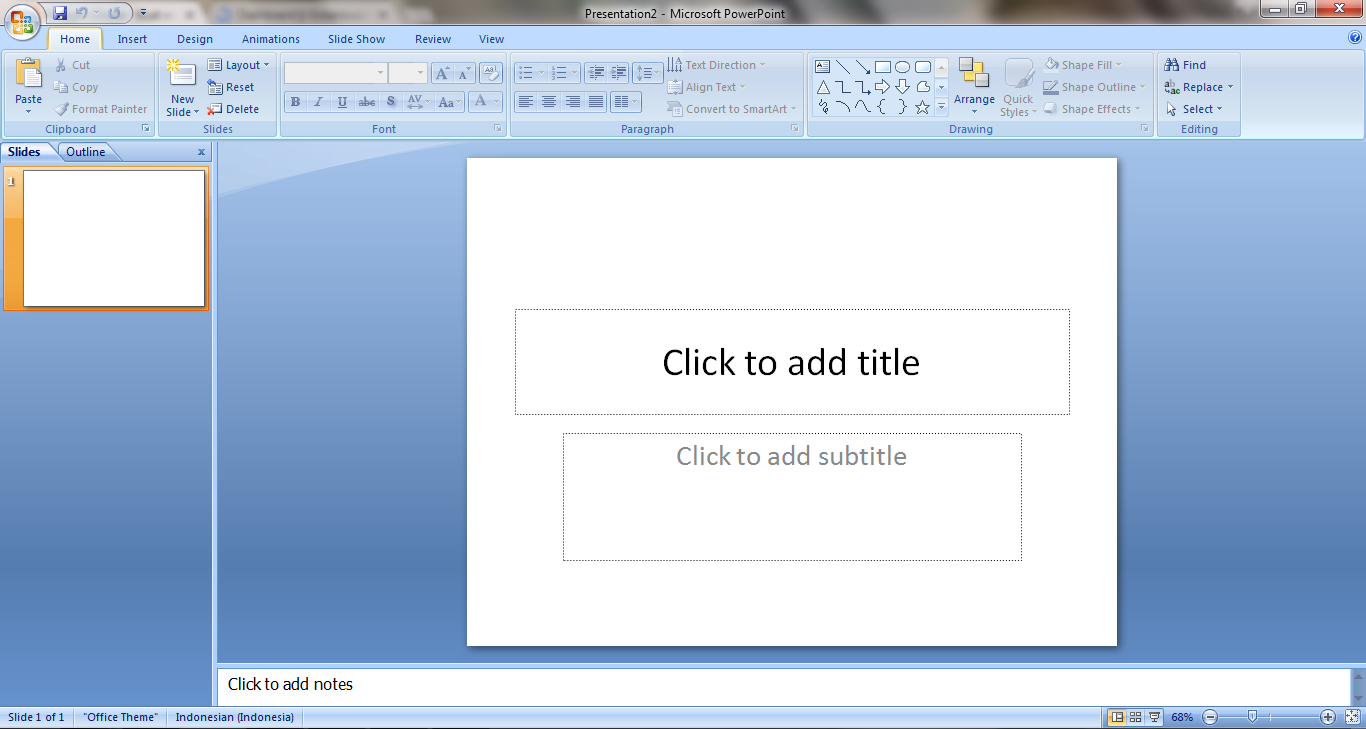Select the Rectangle shape

[883, 67]
